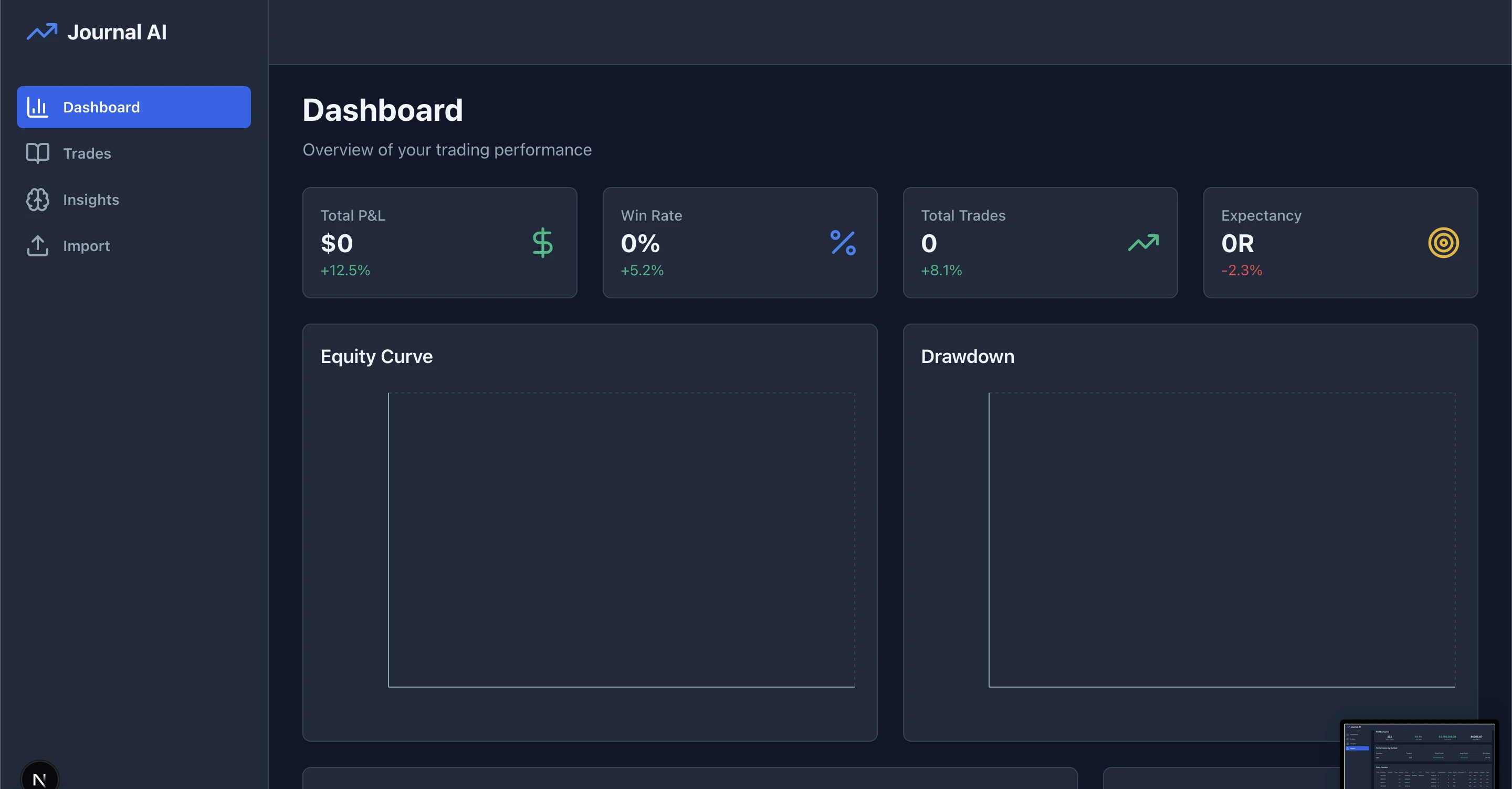The height and width of the screenshot is (789, 1512).
Task: Click the Insights brain icon
Action: [x=38, y=200]
